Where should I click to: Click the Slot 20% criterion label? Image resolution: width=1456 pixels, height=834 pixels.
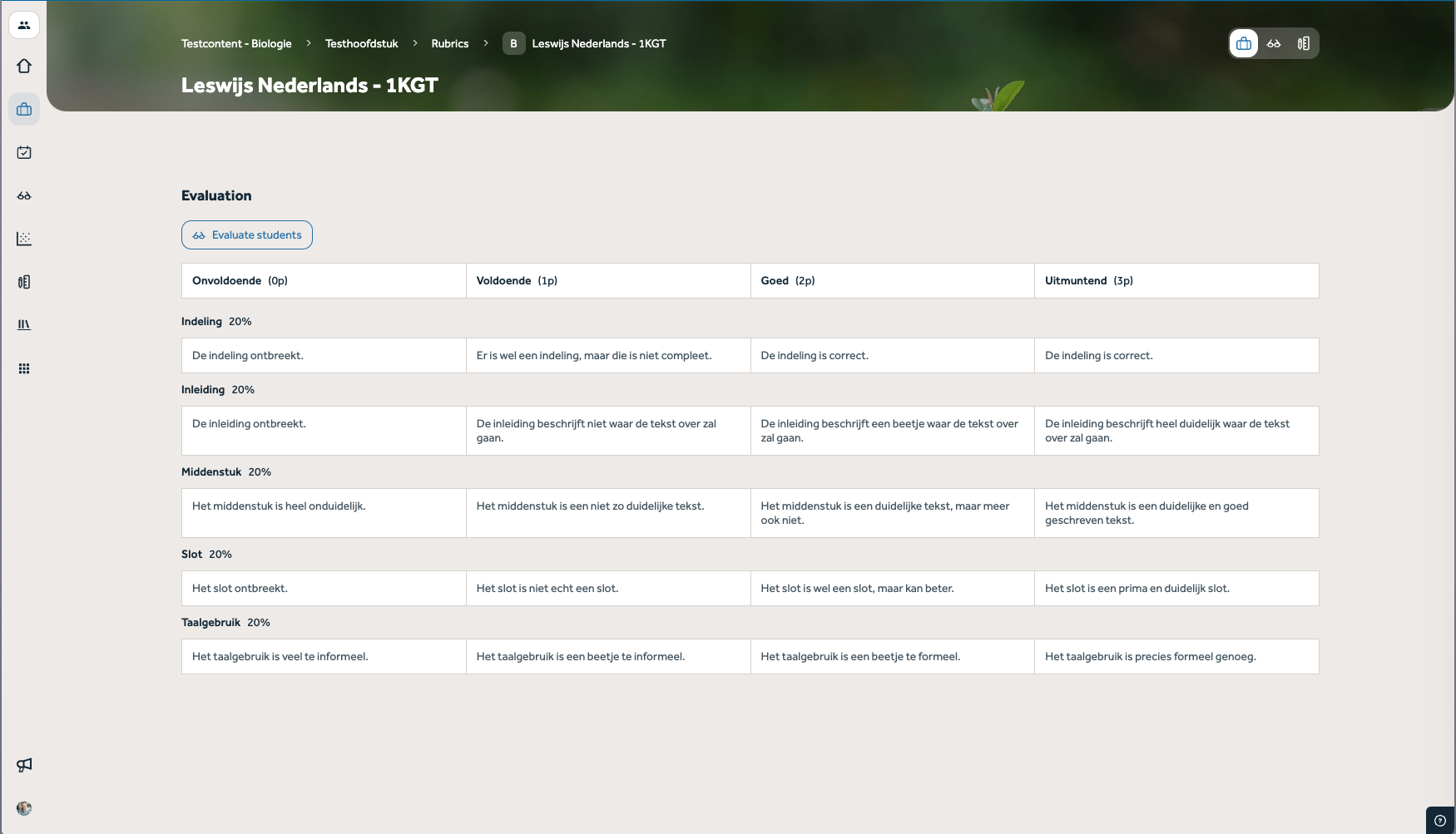[206, 555]
